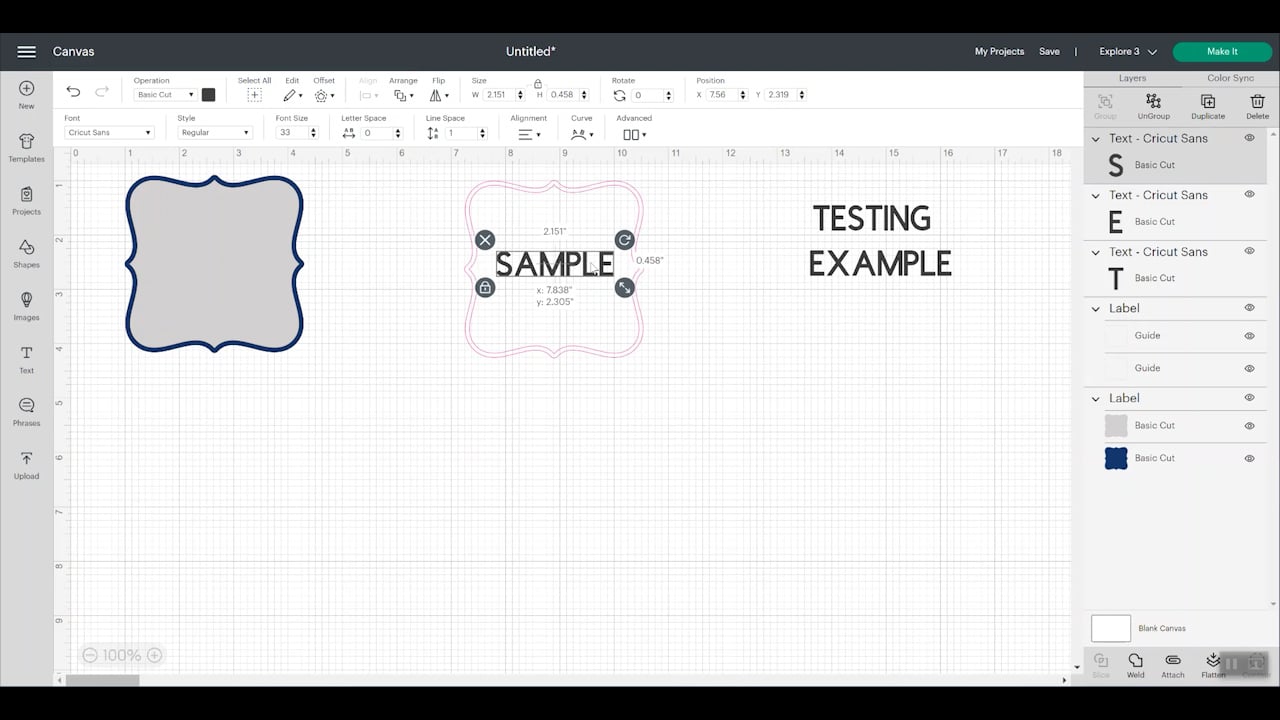Hide the Text - Cricut Sans T layer
The width and height of the screenshot is (1280, 720).
tap(1249, 251)
